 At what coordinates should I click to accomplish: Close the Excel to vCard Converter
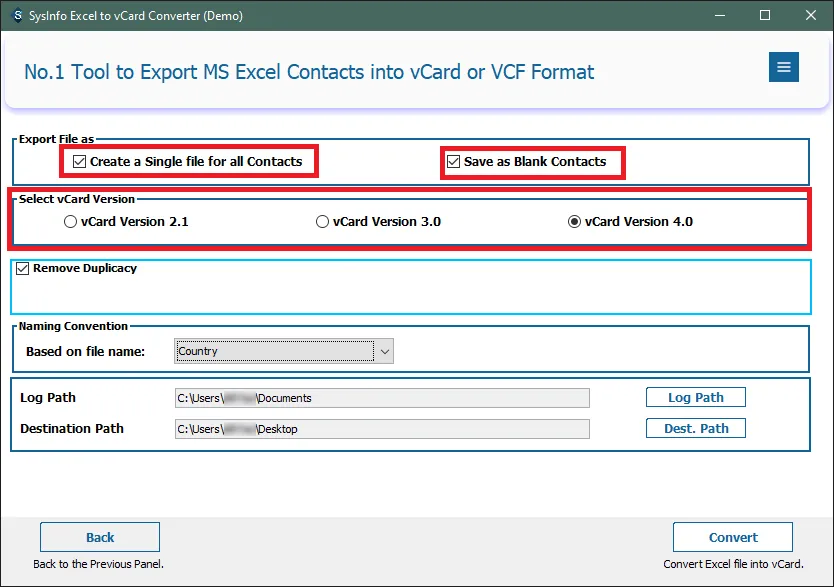[811, 16]
